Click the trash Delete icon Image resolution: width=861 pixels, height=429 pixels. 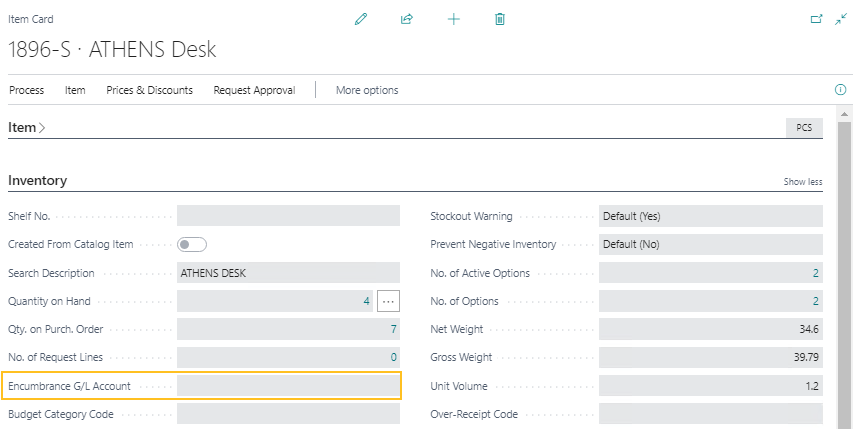(500, 19)
